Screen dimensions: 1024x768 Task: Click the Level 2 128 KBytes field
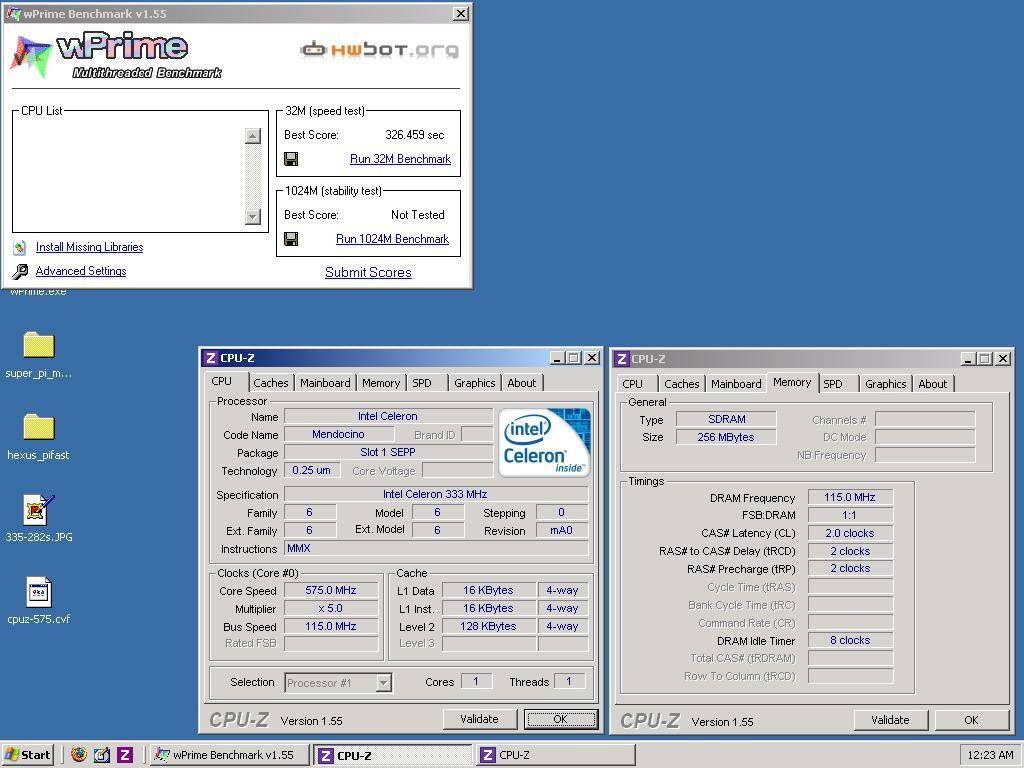(x=488, y=626)
